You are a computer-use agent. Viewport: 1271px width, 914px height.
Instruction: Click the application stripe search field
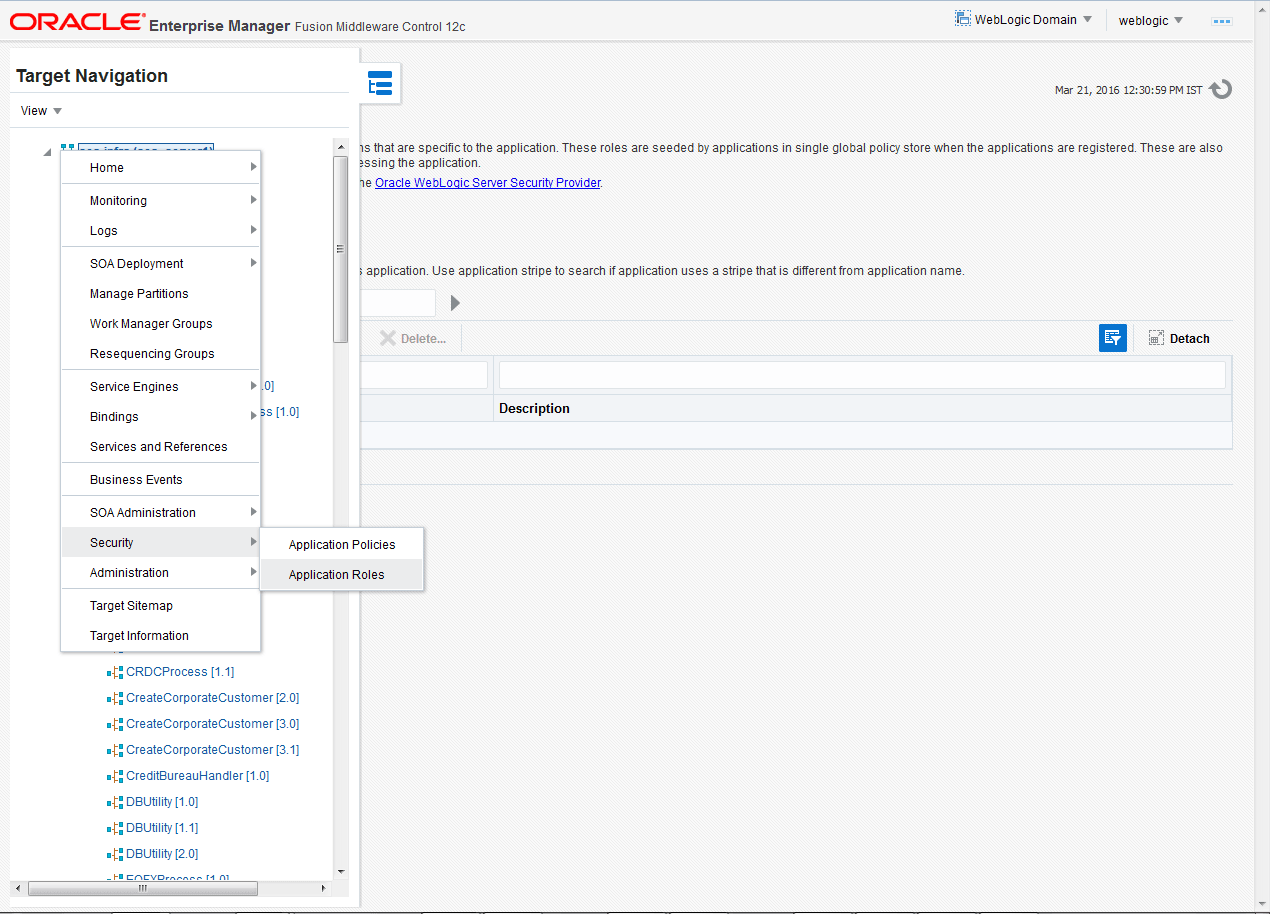(x=397, y=303)
